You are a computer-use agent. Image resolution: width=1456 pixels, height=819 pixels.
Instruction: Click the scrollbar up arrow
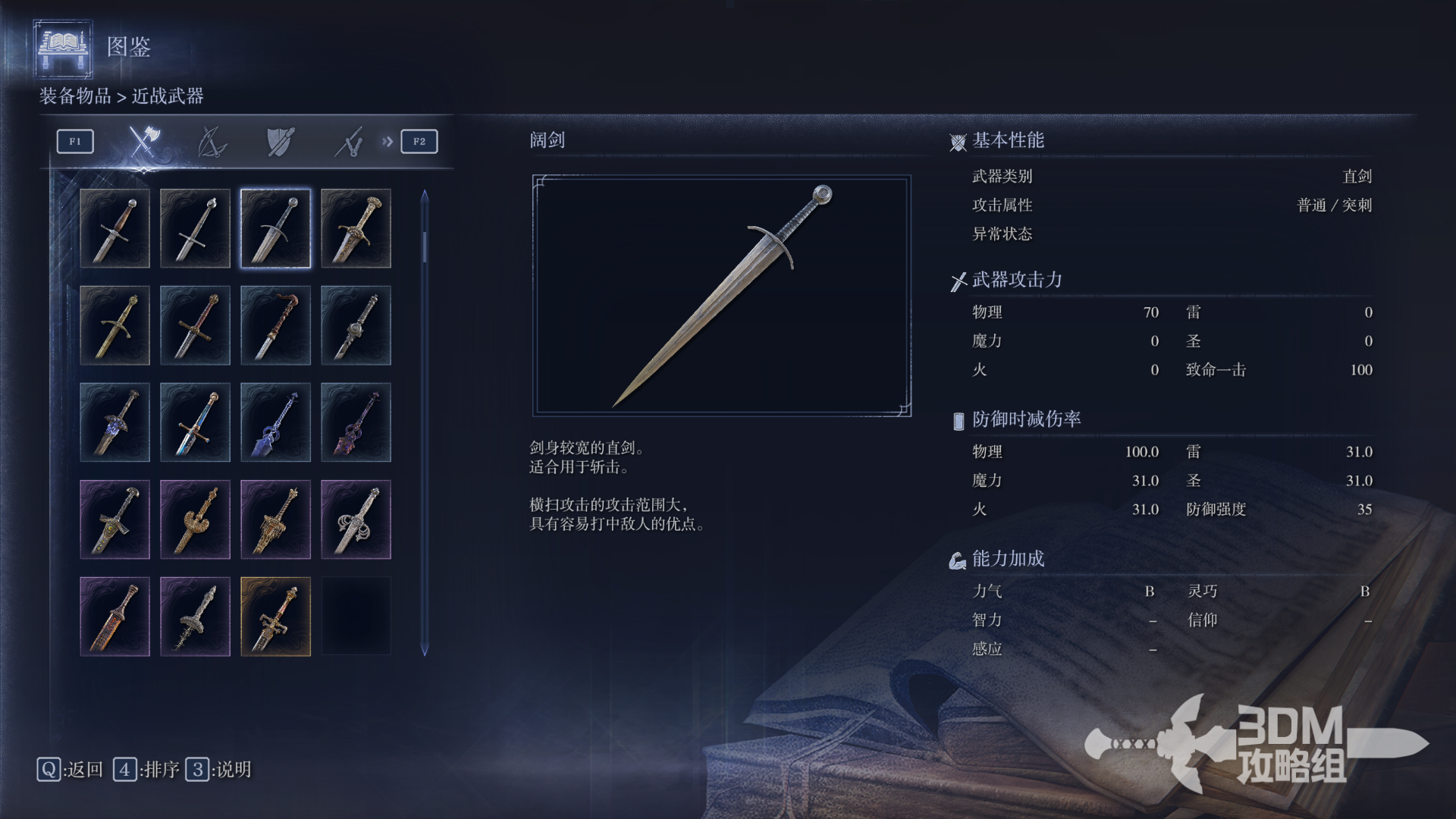[x=425, y=196]
